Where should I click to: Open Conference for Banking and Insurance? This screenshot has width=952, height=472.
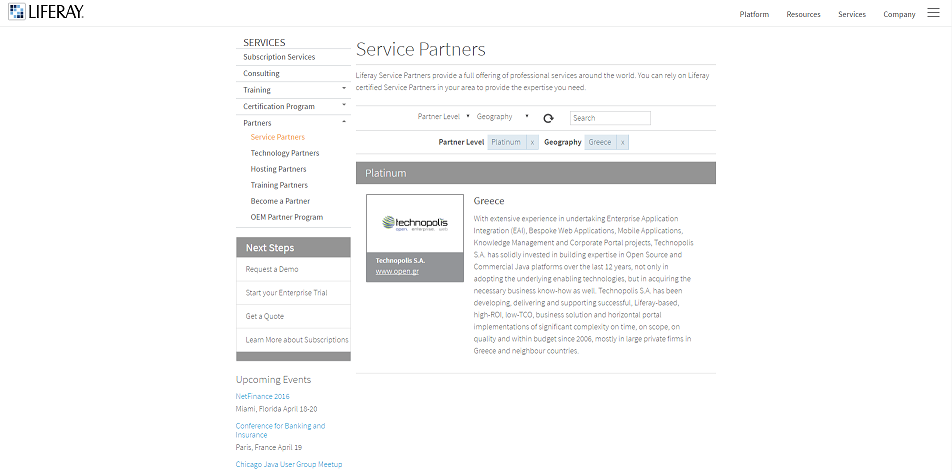tap(280, 430)
